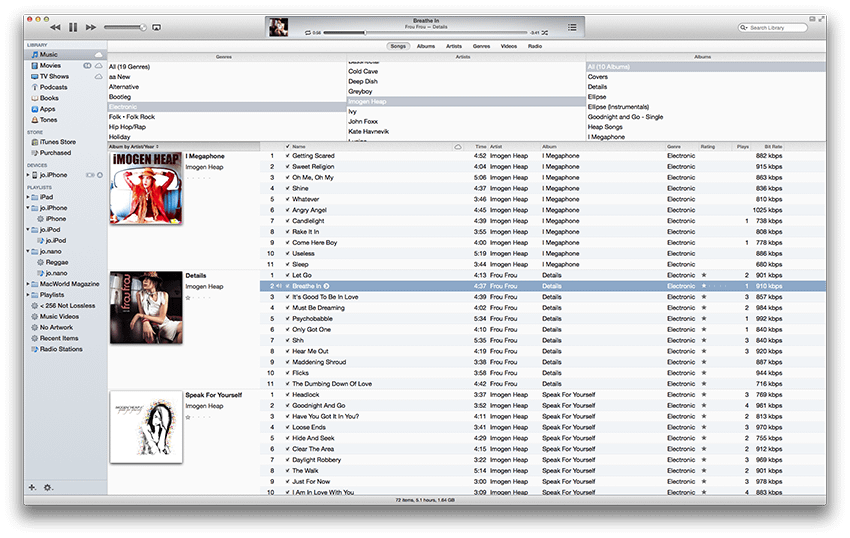Image resolution: width=850 pixels, height=538 pixels.
Task: Select the Ellipse album in the browser
Action: click(597, 97)
